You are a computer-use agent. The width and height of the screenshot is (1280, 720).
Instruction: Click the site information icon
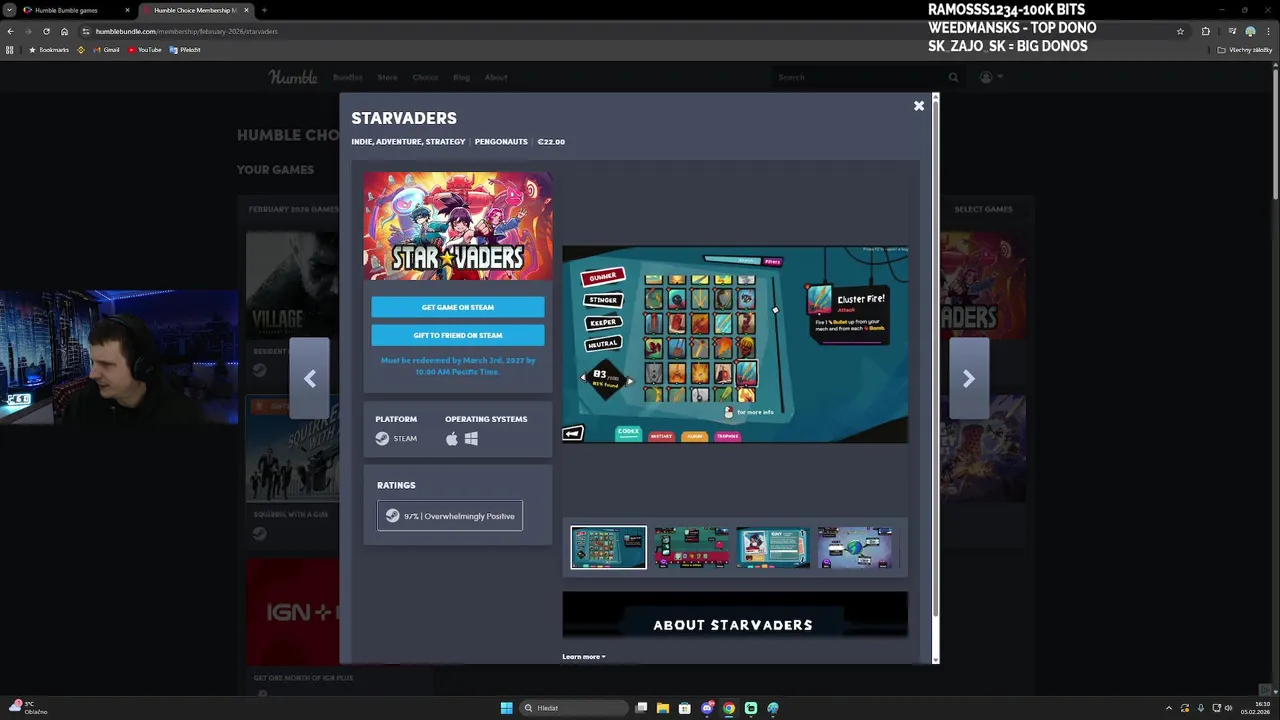(x=86, y=31)
